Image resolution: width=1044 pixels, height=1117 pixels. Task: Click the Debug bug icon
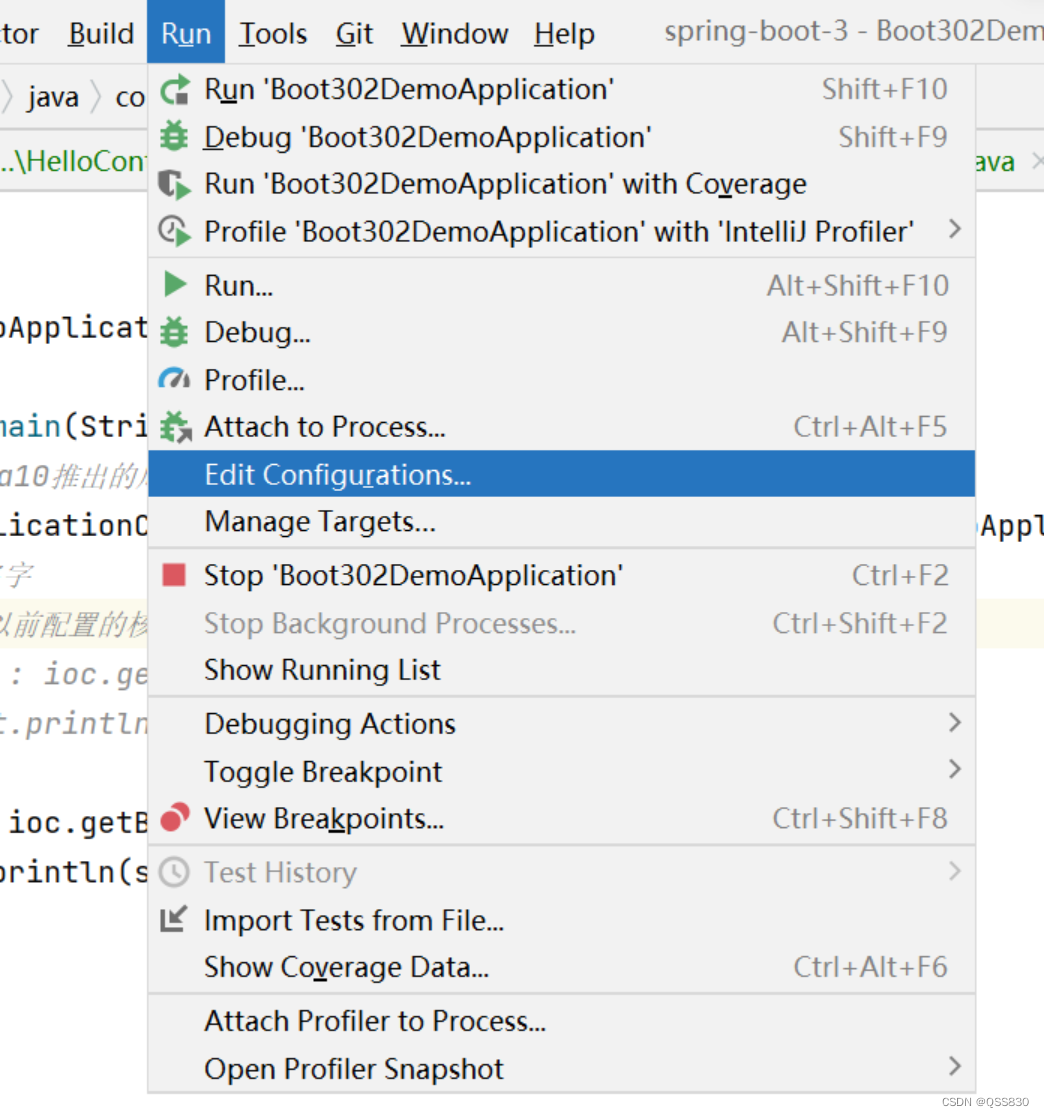point(176,137)
